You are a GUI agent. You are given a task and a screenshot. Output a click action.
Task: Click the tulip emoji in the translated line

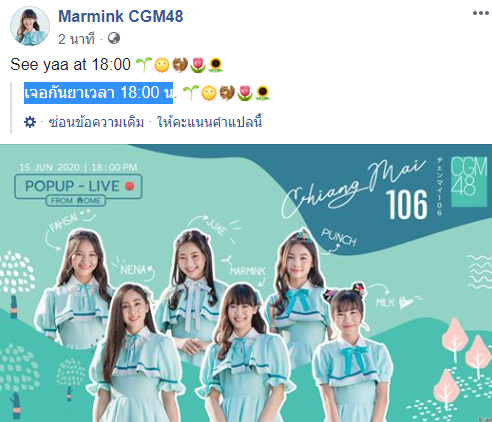[245, 93]
